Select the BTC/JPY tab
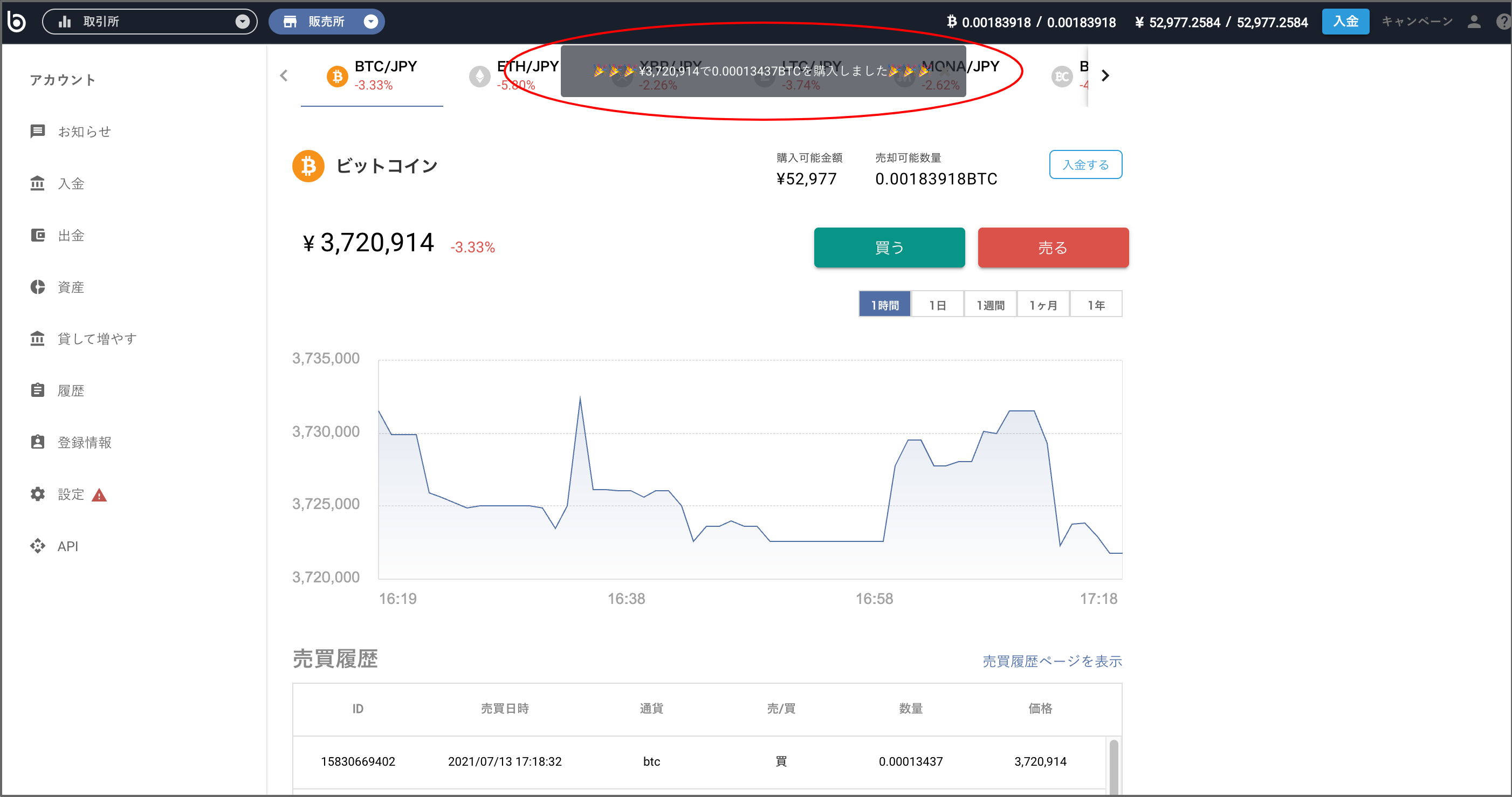 [372, 75]
